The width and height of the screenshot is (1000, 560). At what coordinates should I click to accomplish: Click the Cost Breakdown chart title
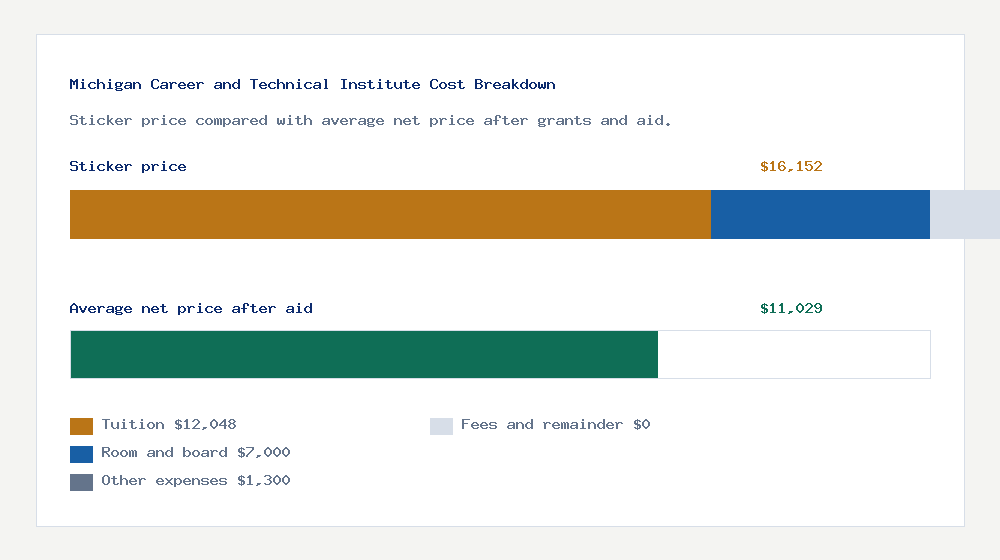tap(312, 85)
